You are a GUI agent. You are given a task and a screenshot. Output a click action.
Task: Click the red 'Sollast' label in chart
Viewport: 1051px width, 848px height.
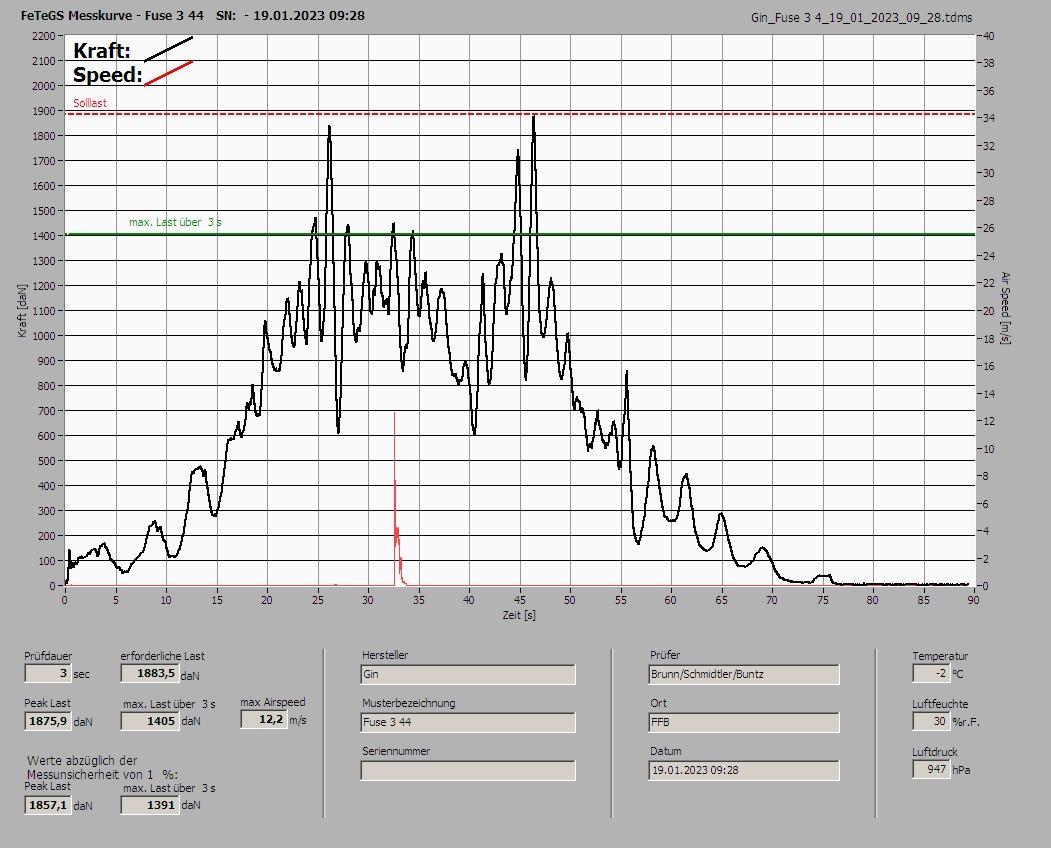tap(90, 103)
